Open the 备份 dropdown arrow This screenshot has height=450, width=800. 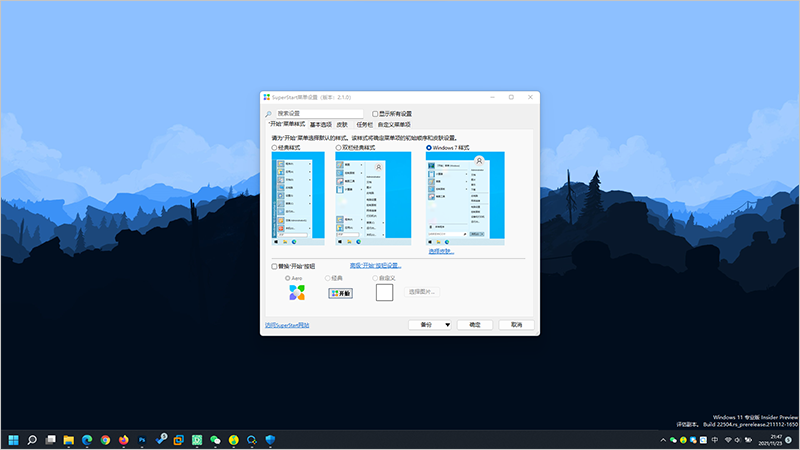447,325
